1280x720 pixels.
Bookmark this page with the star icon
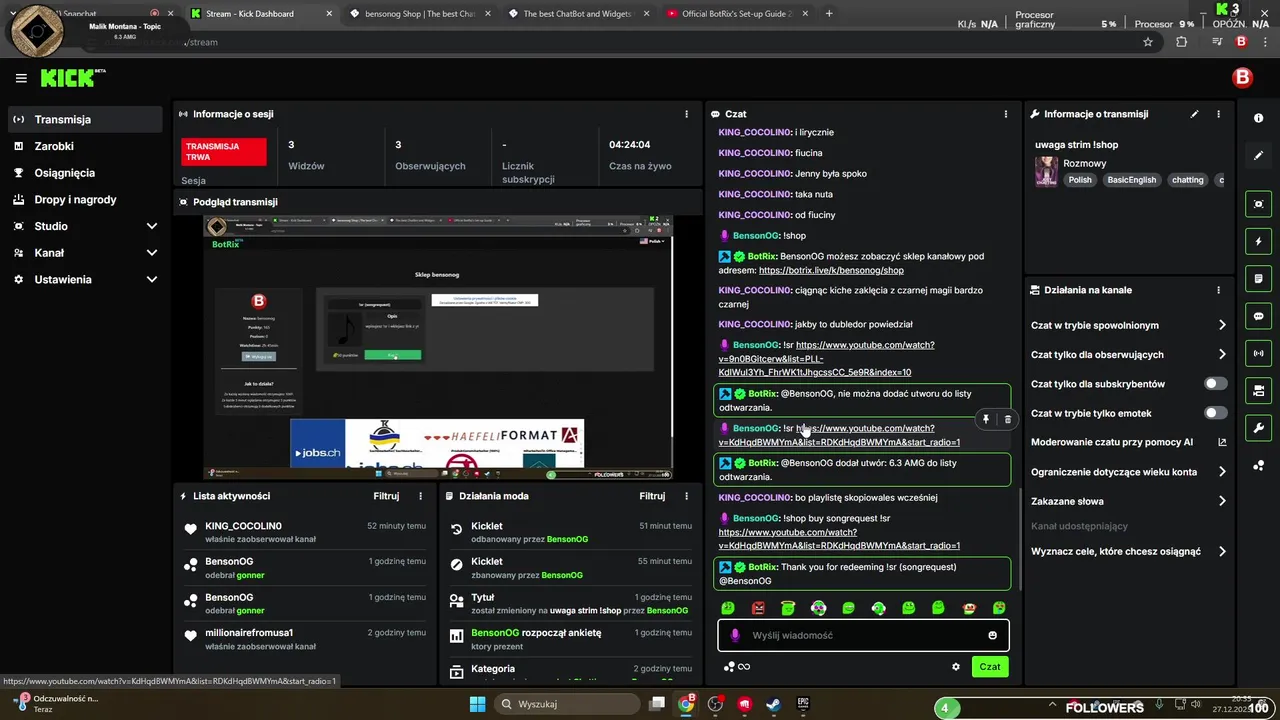pos(1148,42)
